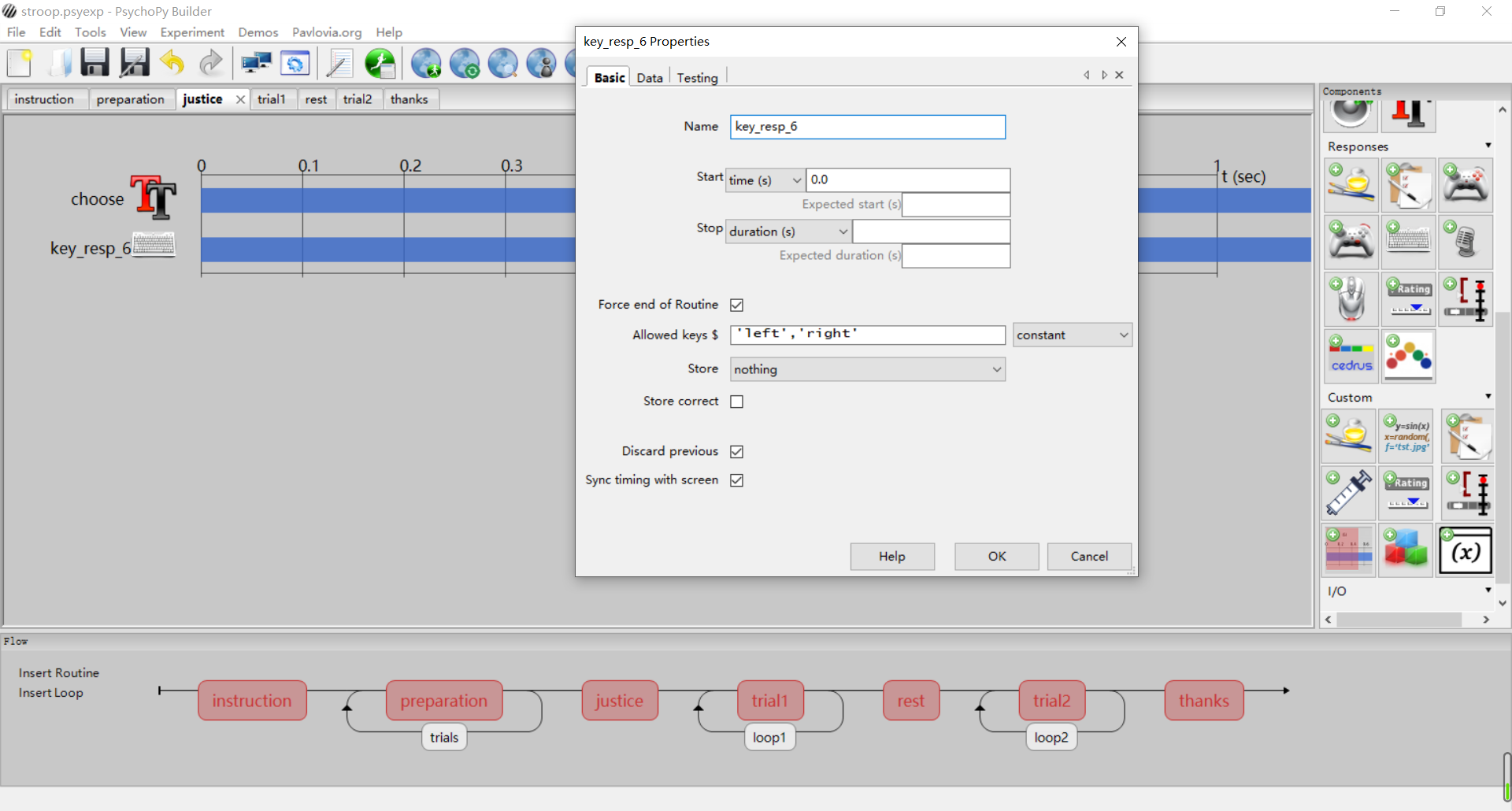This screenshot has height=811, width=1512.
Task: Open the Pavlovia user login icon
Action: pyautogui.click(x=541, y=63)
